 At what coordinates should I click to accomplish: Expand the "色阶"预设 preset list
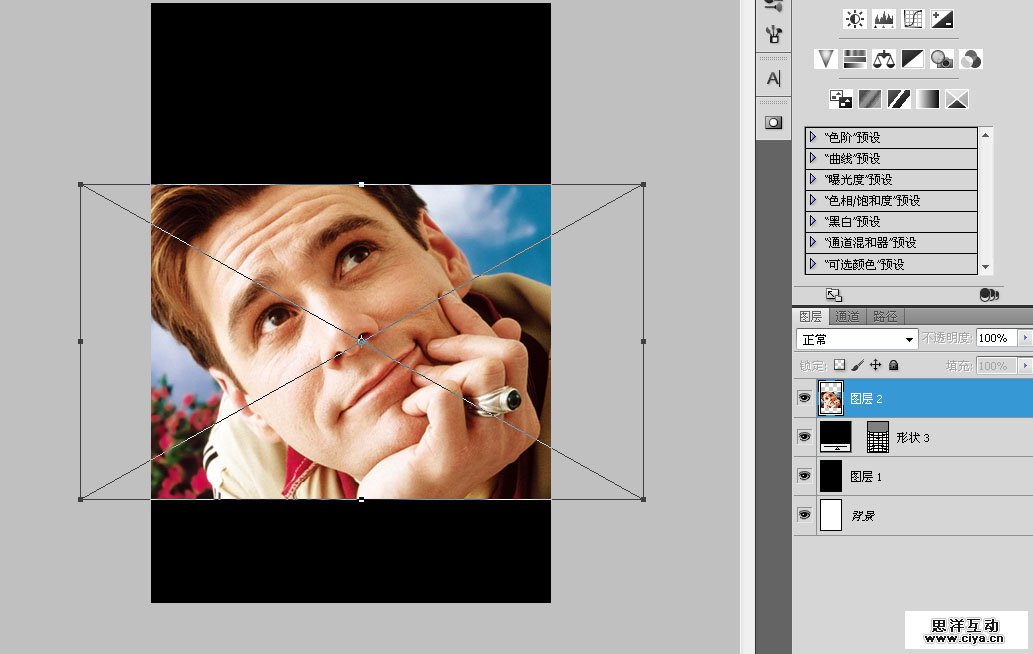tap(813, 137)
